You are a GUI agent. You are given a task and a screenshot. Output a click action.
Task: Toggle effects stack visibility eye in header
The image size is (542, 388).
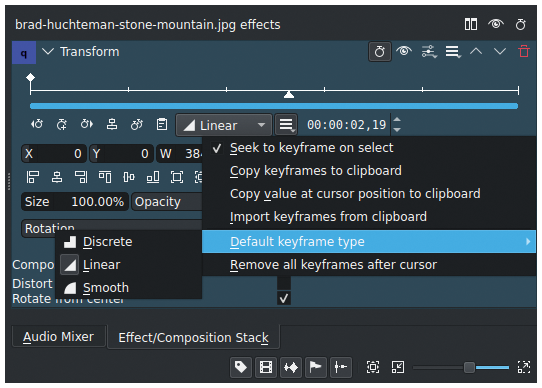pyautogui.click(x=496, y=24)
